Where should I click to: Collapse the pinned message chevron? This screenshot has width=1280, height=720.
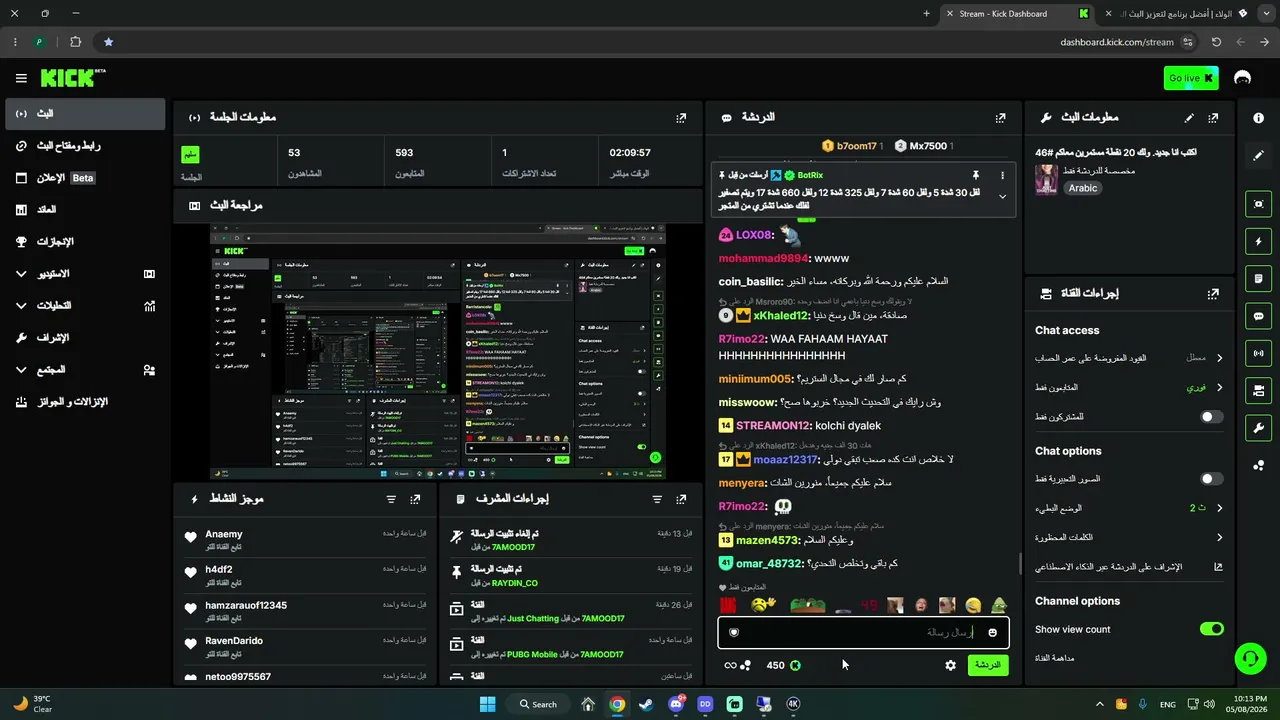1002,196
